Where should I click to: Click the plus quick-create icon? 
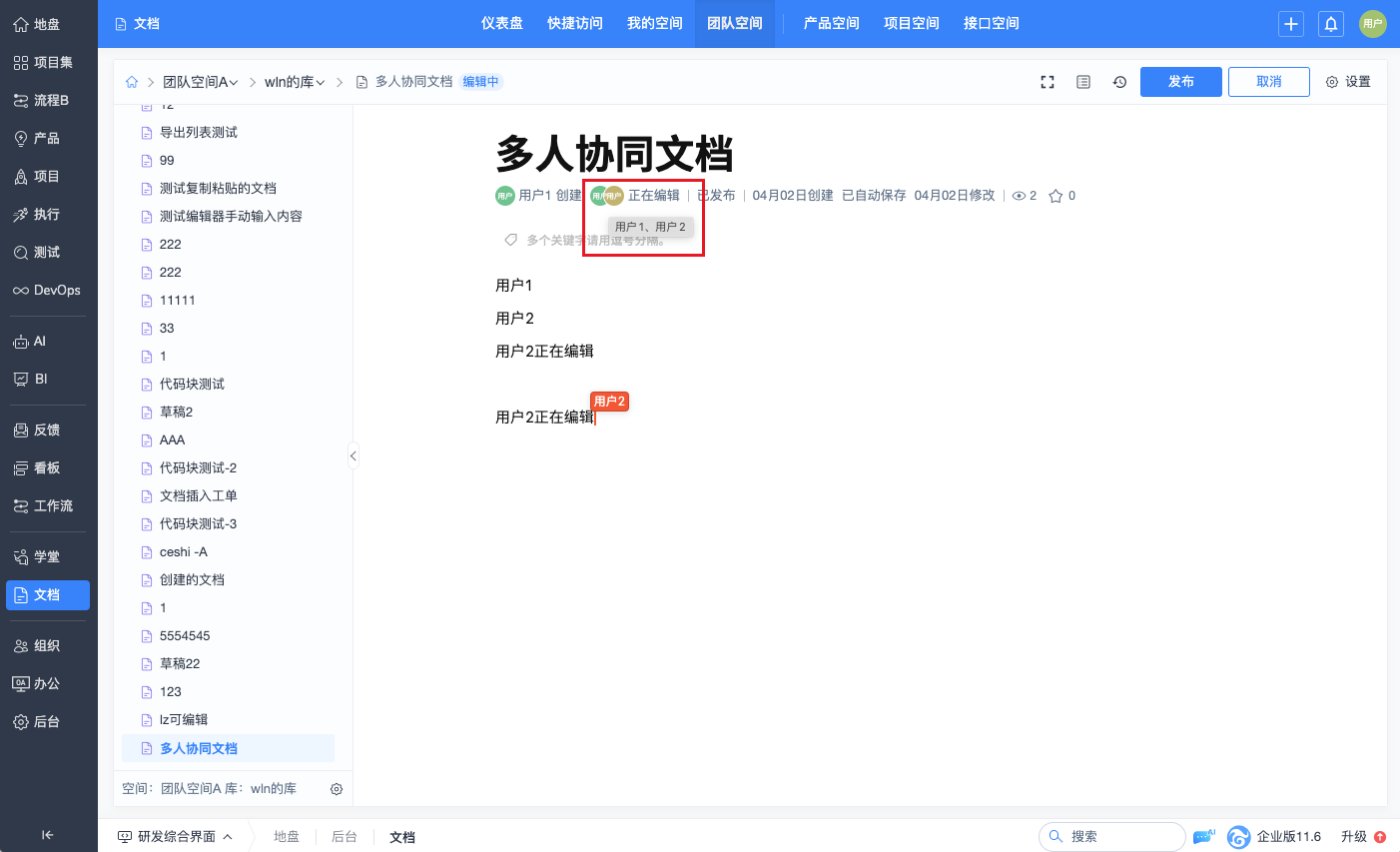tap(1291, 24)
